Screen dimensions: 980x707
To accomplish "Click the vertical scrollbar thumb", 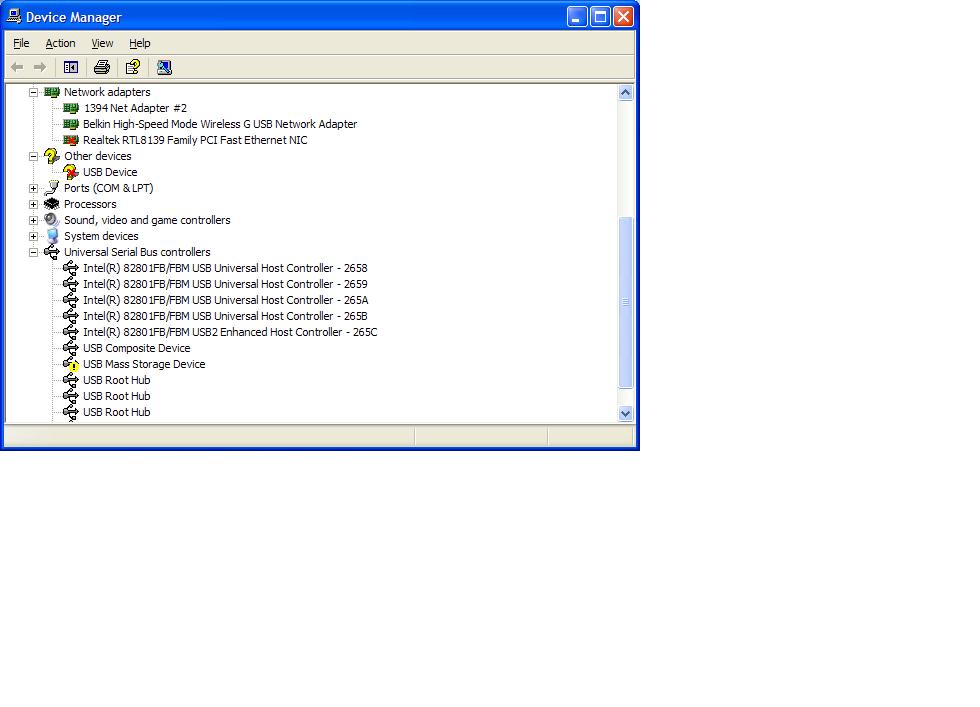I will point(625,302).
